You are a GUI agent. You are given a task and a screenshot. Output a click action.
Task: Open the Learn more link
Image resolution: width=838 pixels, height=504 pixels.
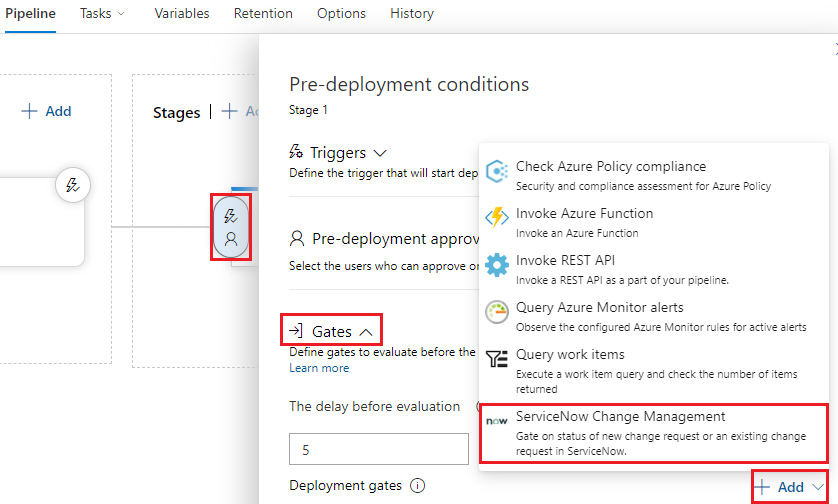(x=319, y=368)
